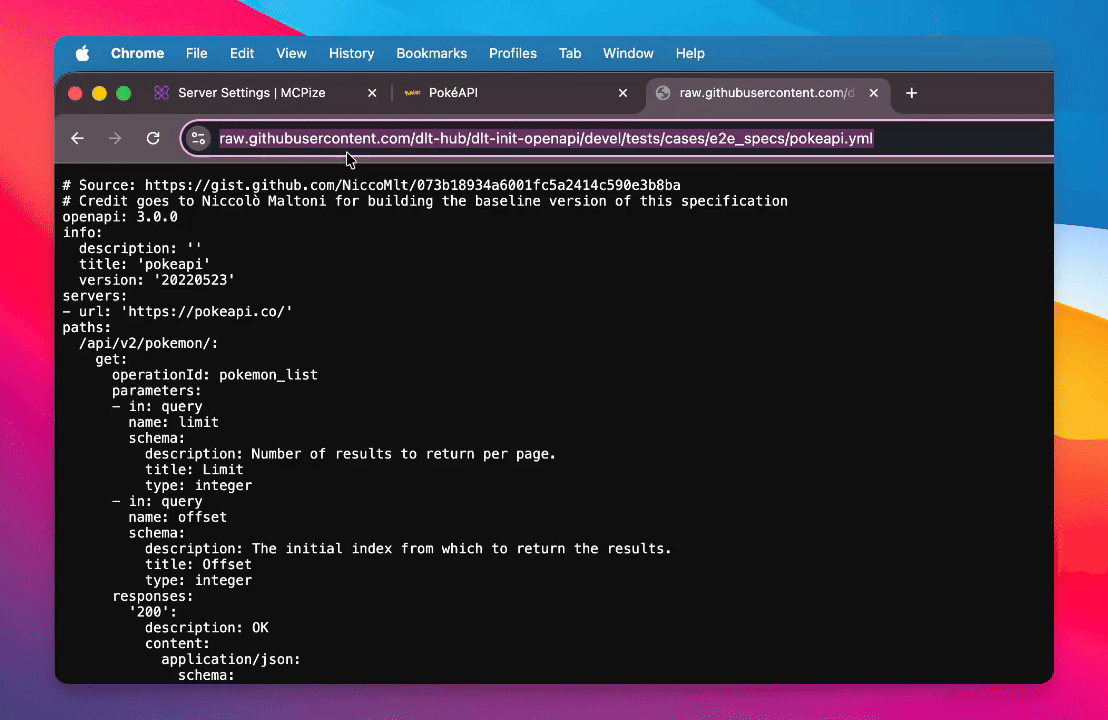Click the Forward navigation arrow
The height and width of the screenshot is (720, 1108).
[115, 139]
